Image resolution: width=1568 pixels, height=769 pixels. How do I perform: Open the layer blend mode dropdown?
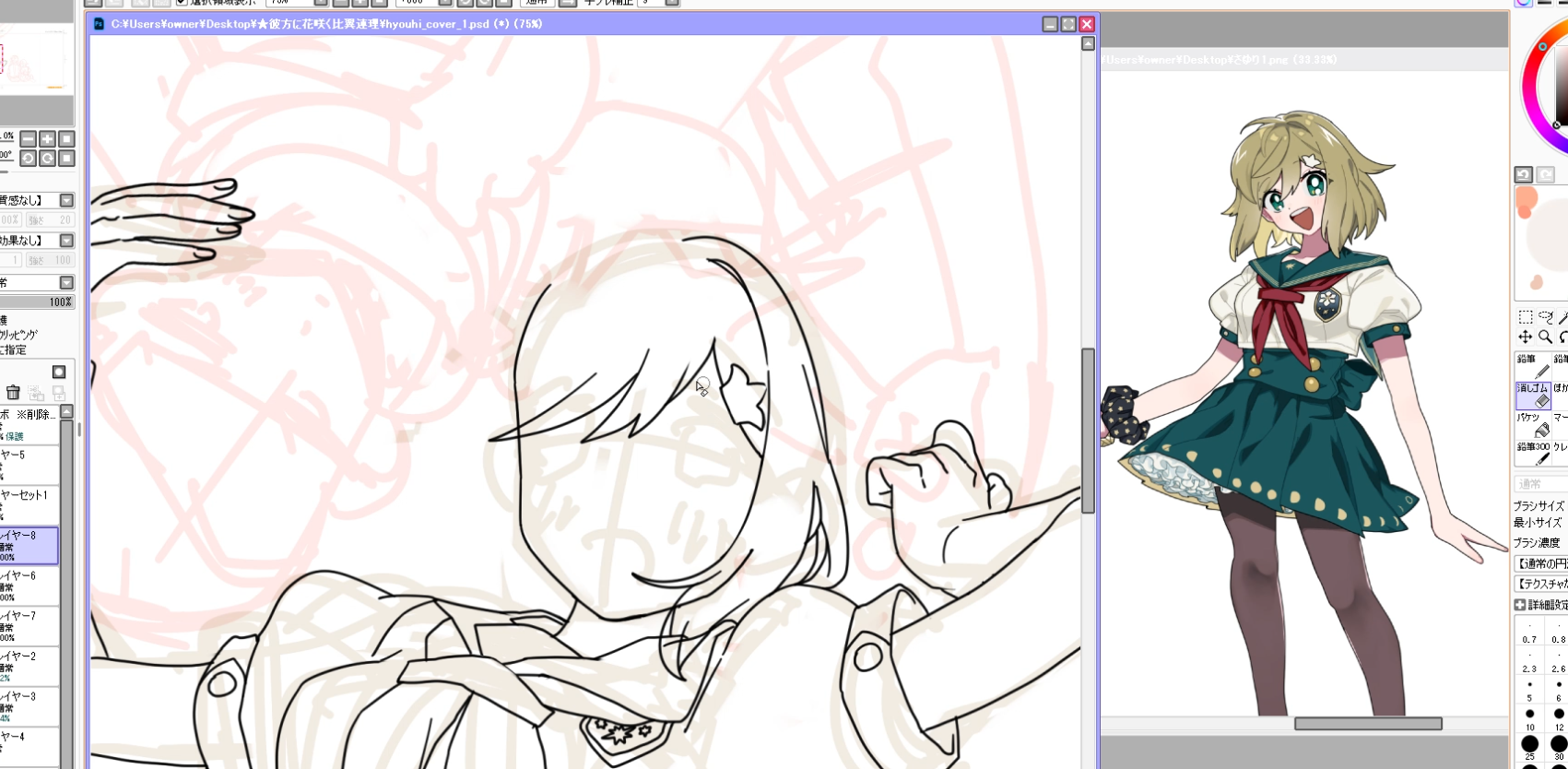tap(66, 283)
